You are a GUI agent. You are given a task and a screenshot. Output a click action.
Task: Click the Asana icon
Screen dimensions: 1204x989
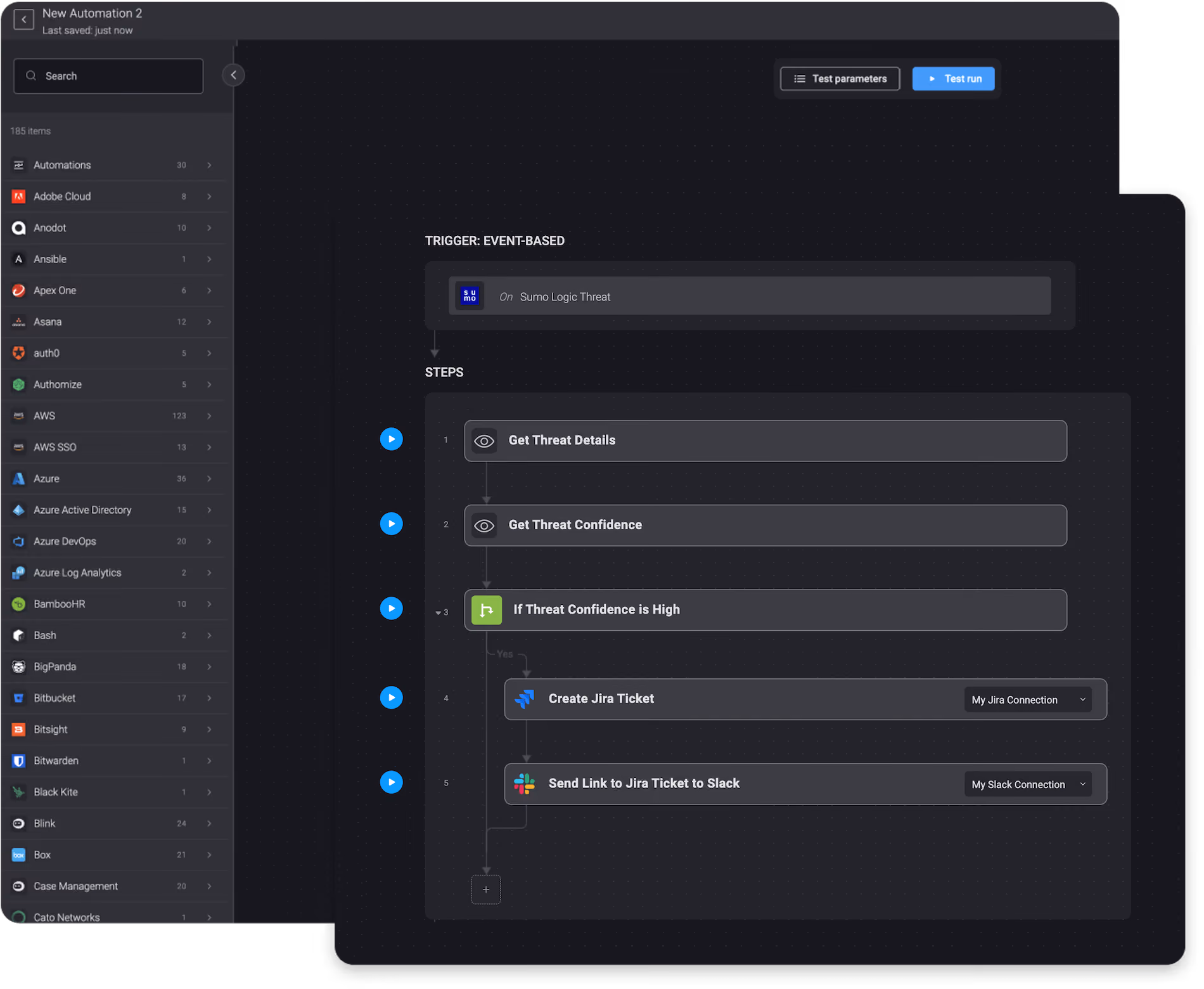pos(18,322)
